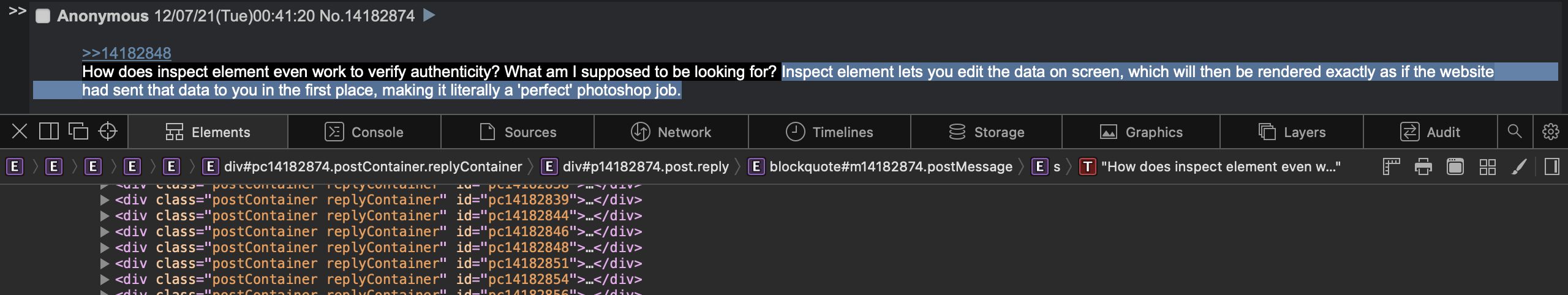
Task: Switch to the Console tab
Action: (364, 132)
